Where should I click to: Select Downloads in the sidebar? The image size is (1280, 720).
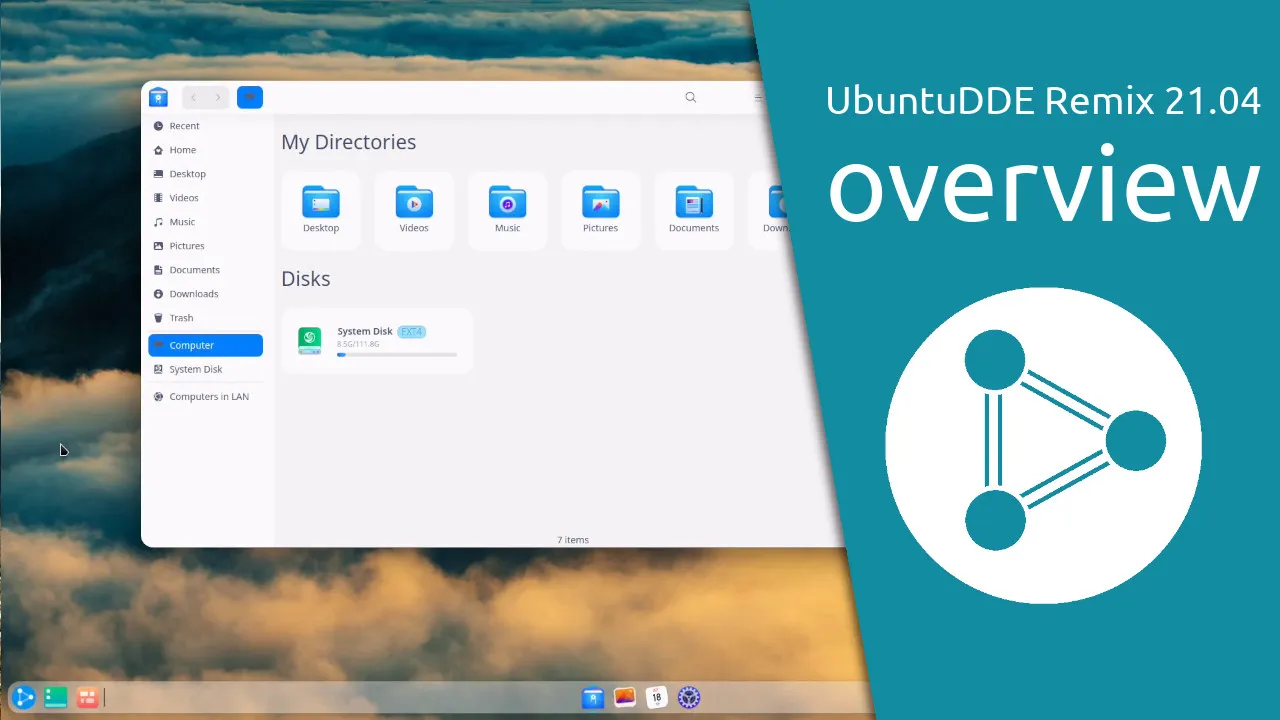tap(206, 294)
